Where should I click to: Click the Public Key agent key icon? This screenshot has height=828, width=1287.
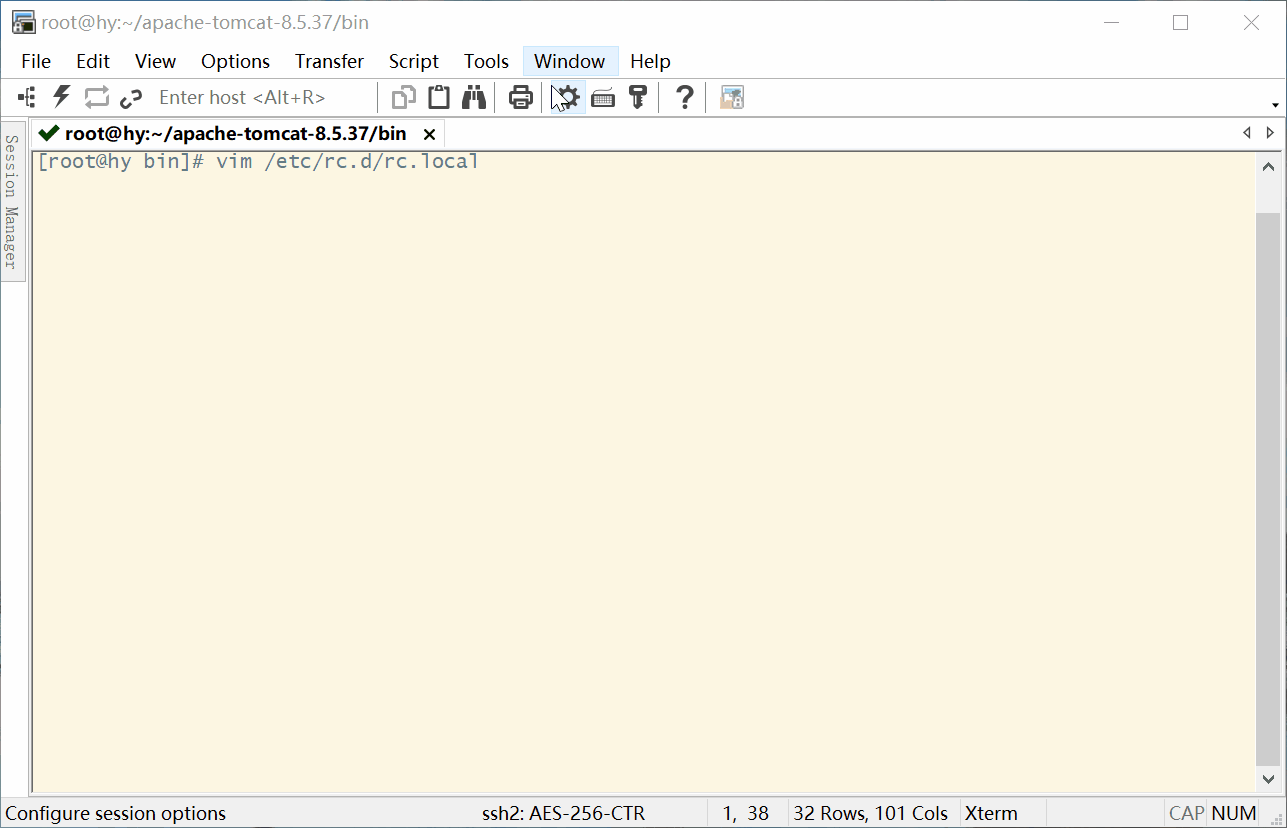tap(637, 97)
